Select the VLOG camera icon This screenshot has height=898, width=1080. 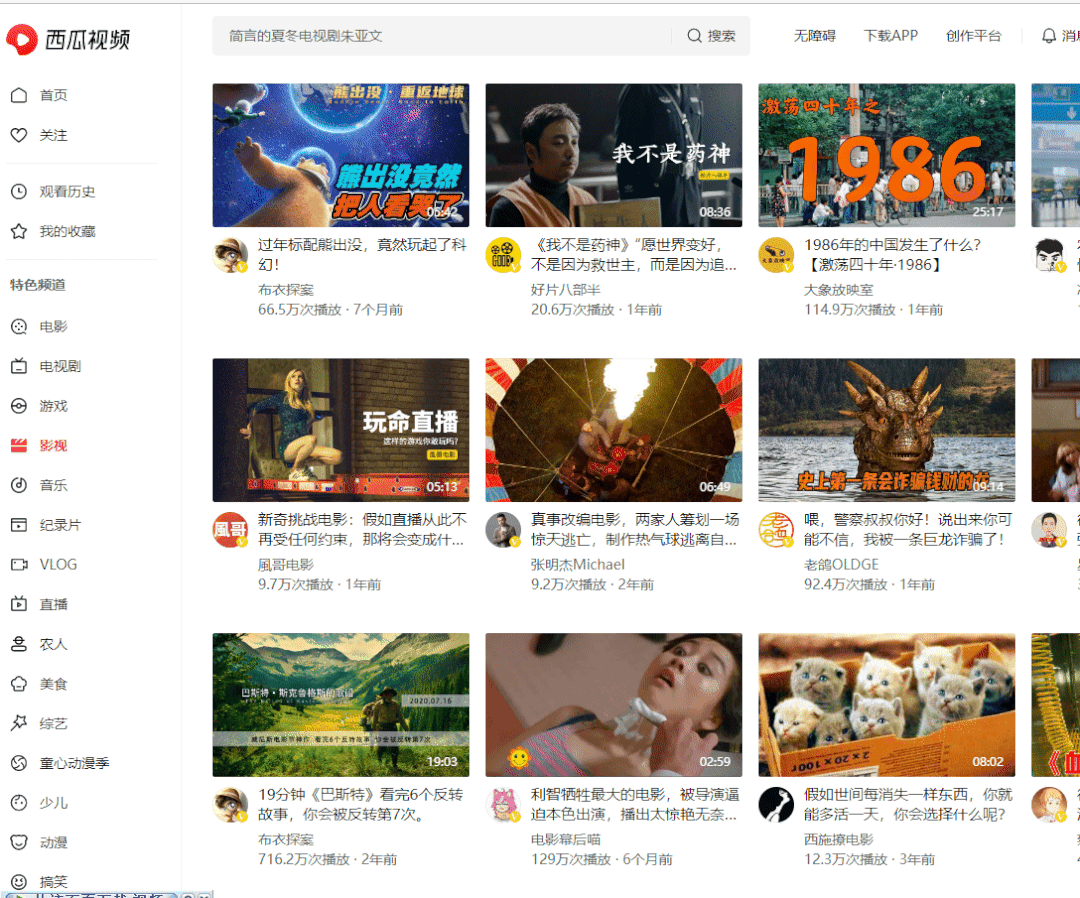click(19, 565)
